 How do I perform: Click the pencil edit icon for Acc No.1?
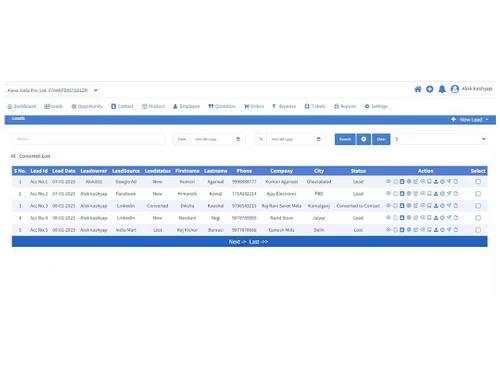tap(415, 181)
